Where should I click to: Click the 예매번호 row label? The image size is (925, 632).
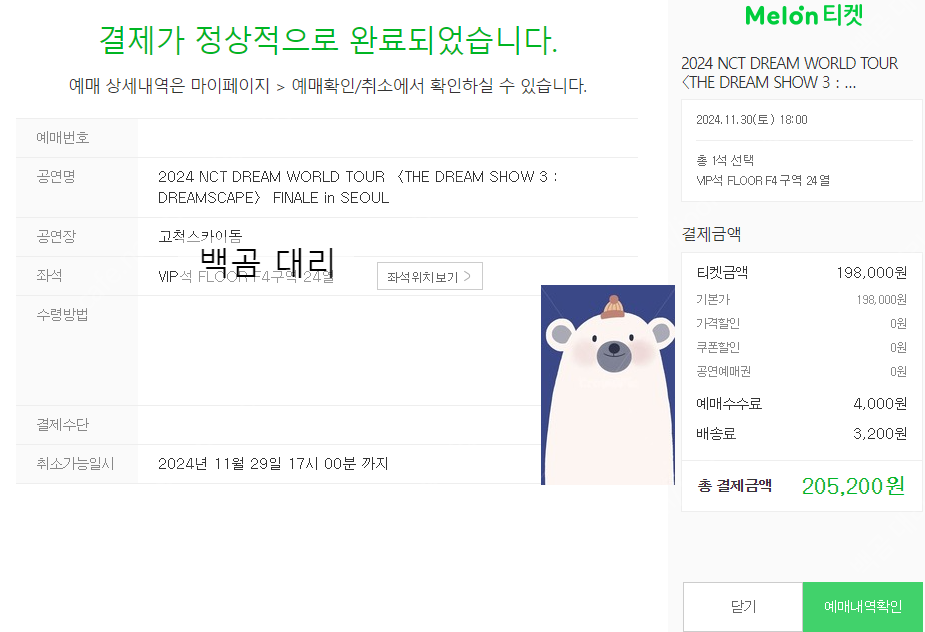pos(63,137)
